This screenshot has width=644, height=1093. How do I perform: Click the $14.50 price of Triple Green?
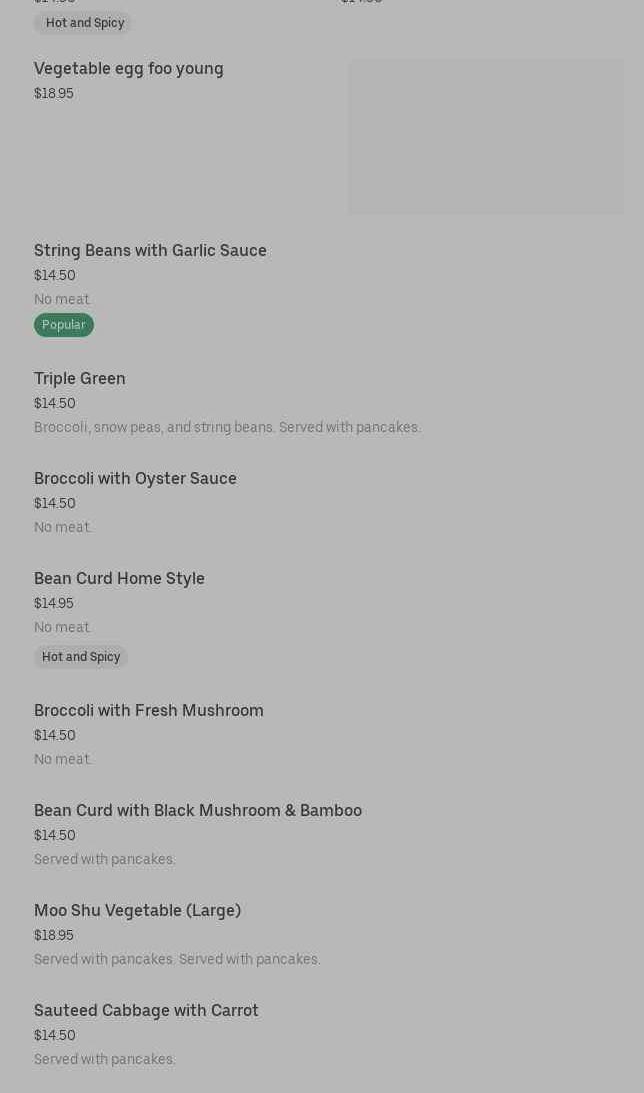click(55, 403)
